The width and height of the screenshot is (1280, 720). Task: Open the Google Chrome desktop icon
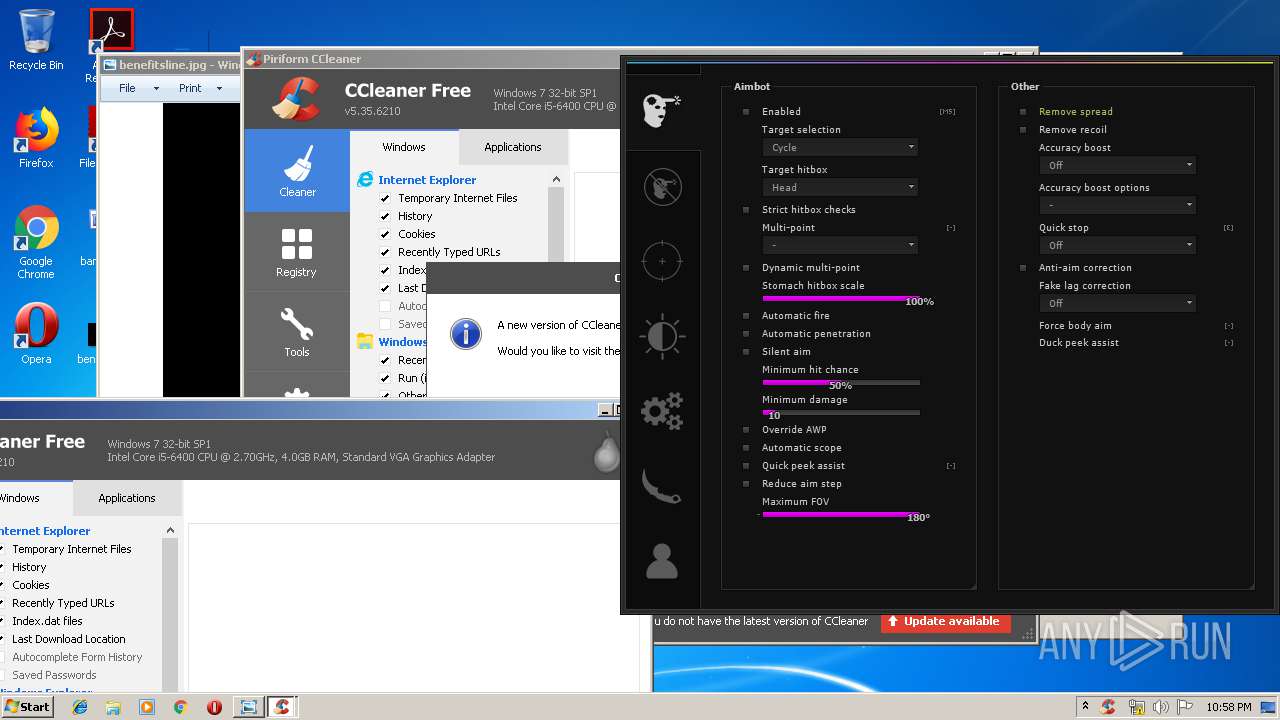(36, 242)
